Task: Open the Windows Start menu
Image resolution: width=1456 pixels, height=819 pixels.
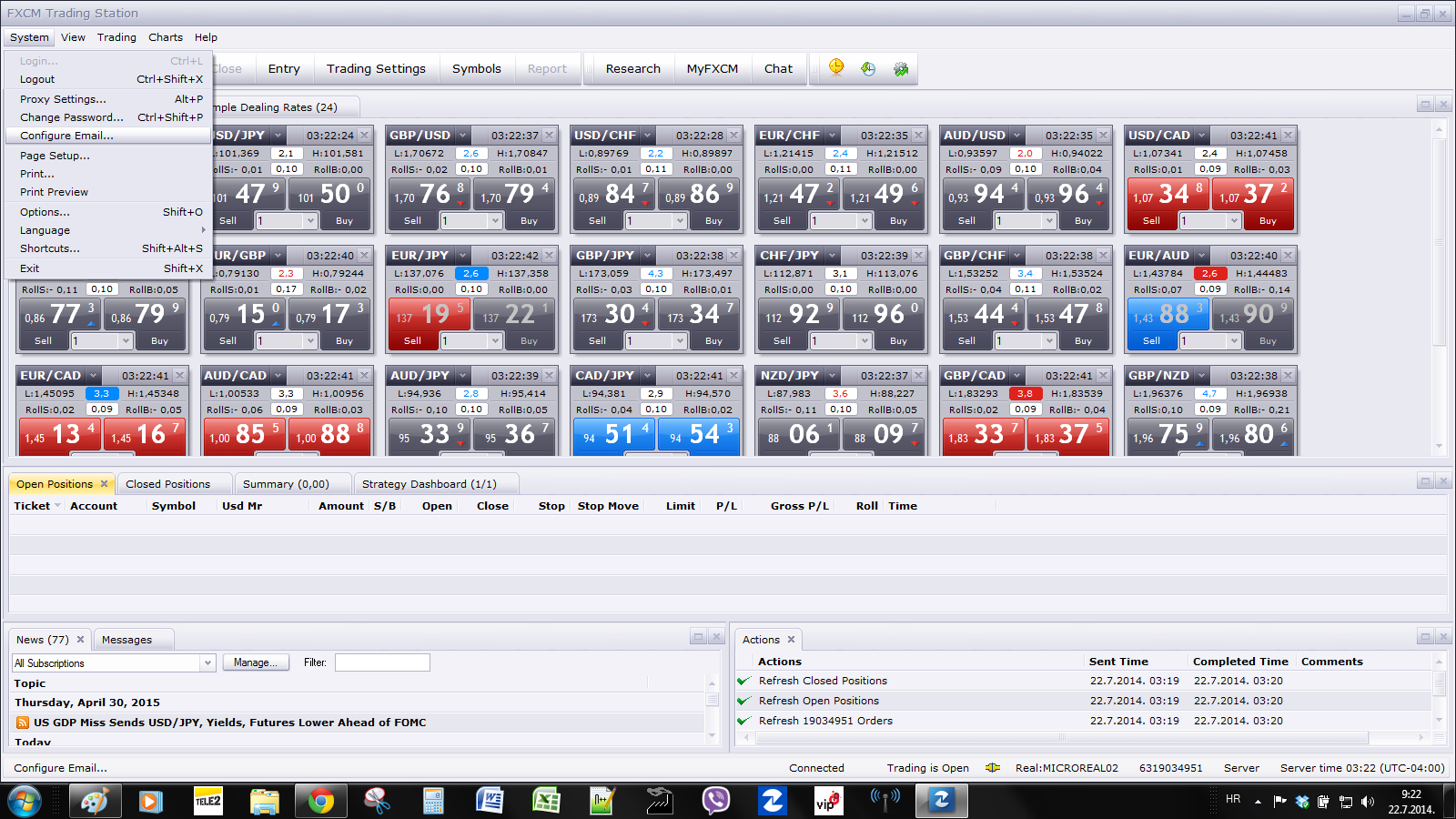Action: 25,801
